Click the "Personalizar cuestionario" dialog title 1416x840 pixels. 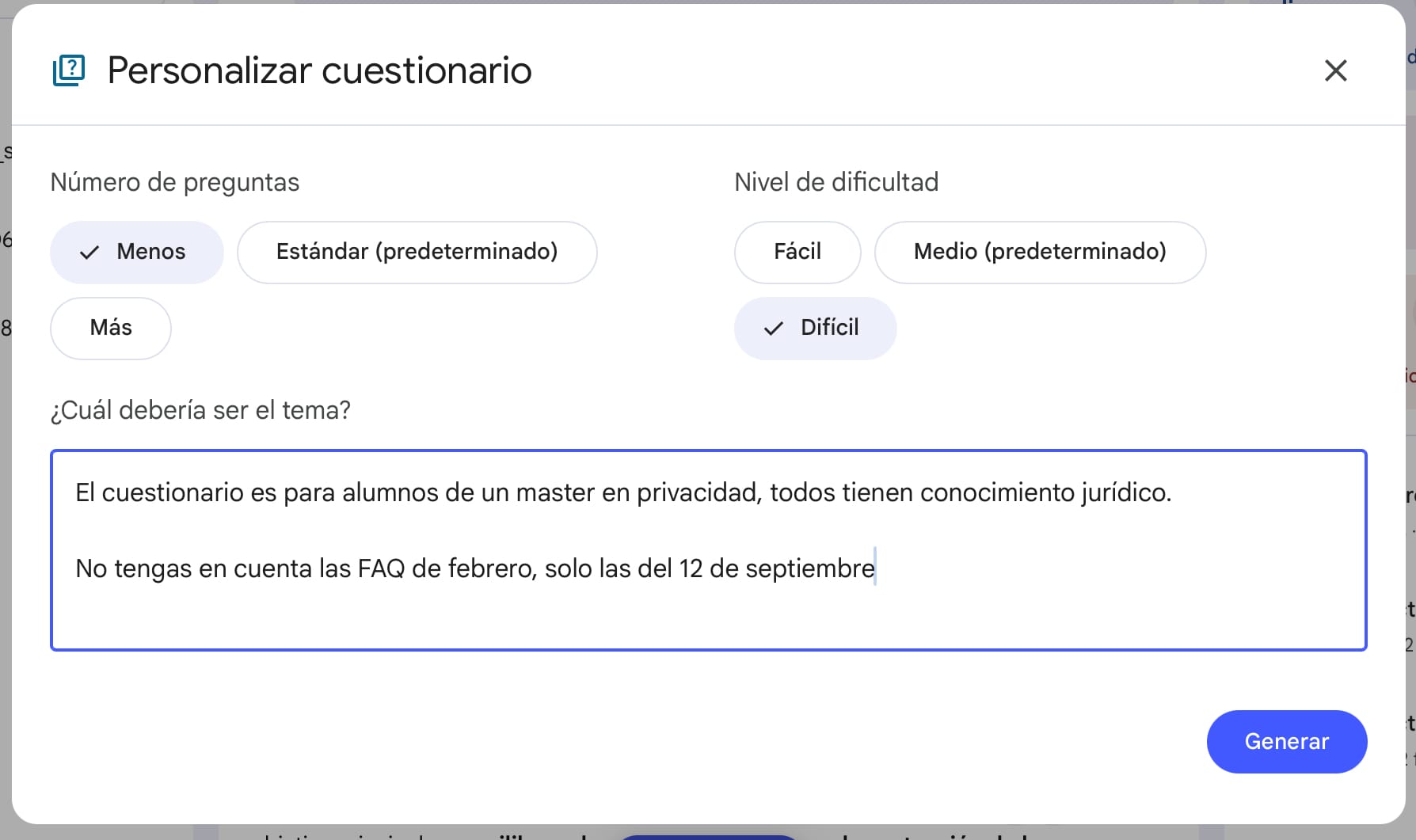(319, 70)
